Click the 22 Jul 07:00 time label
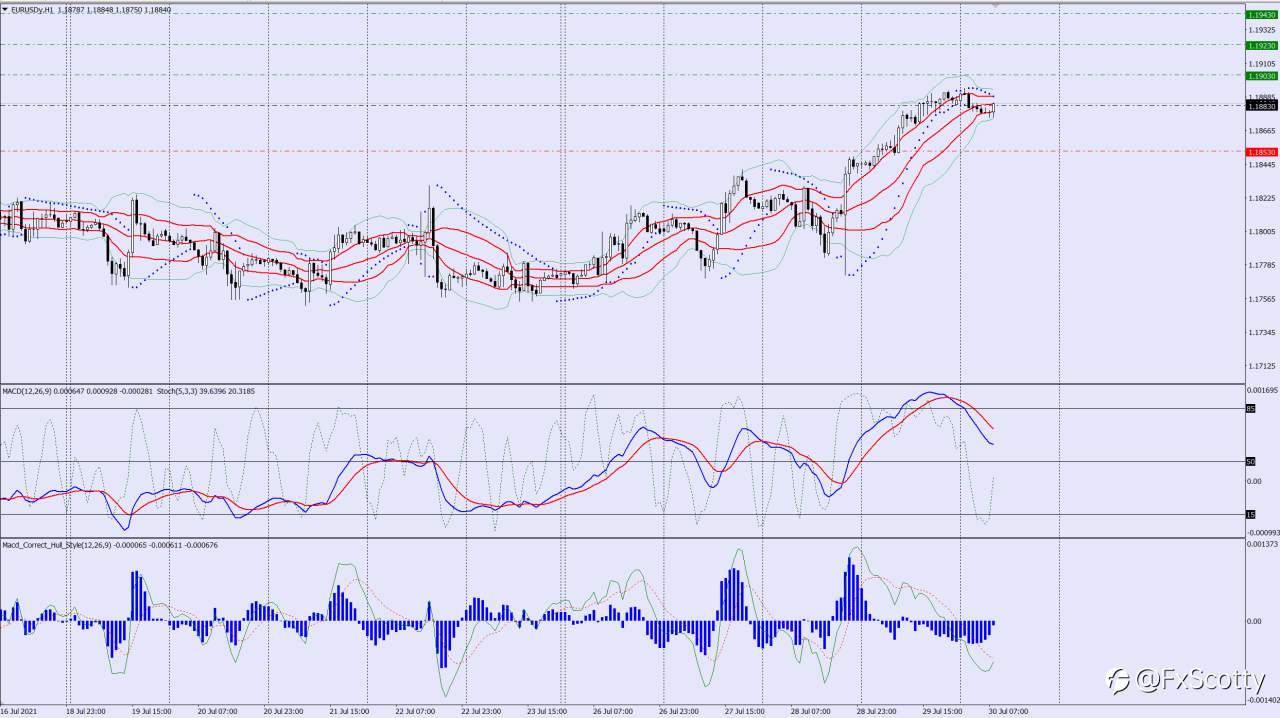 click(x=415, y=712)
